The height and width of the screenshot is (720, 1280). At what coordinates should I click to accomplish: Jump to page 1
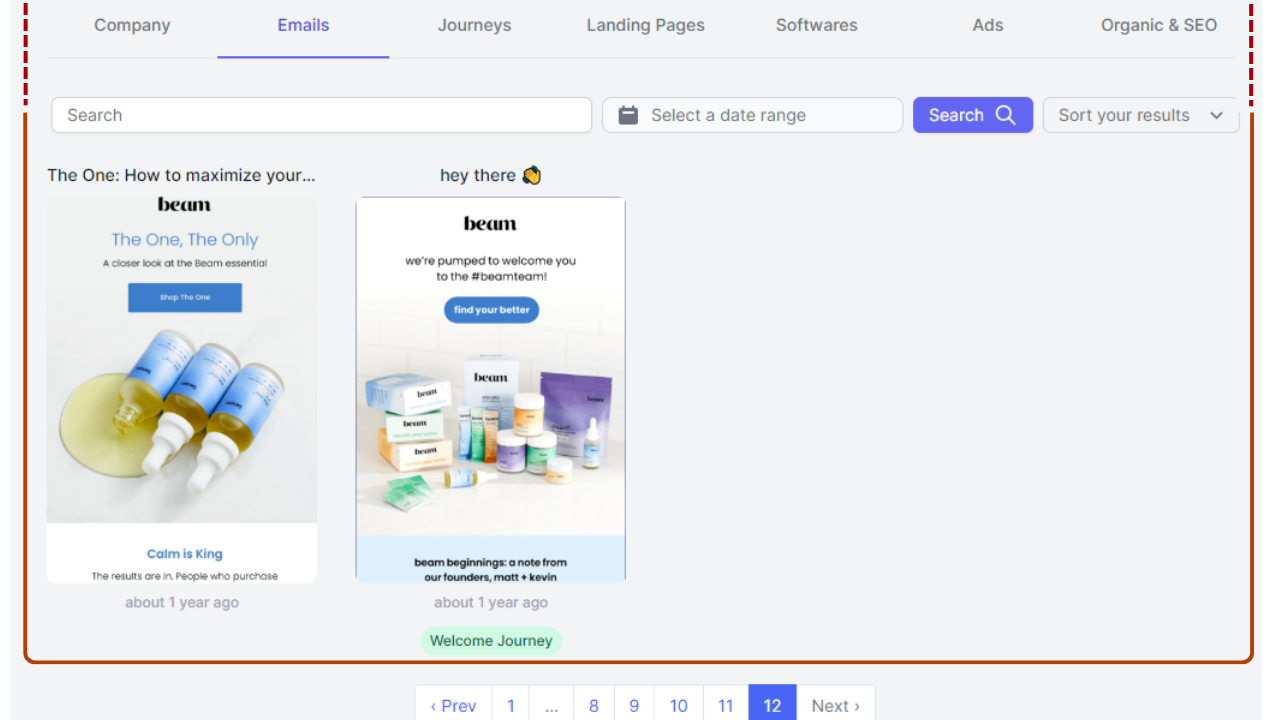pyautogui.click(x=510, y=706)
